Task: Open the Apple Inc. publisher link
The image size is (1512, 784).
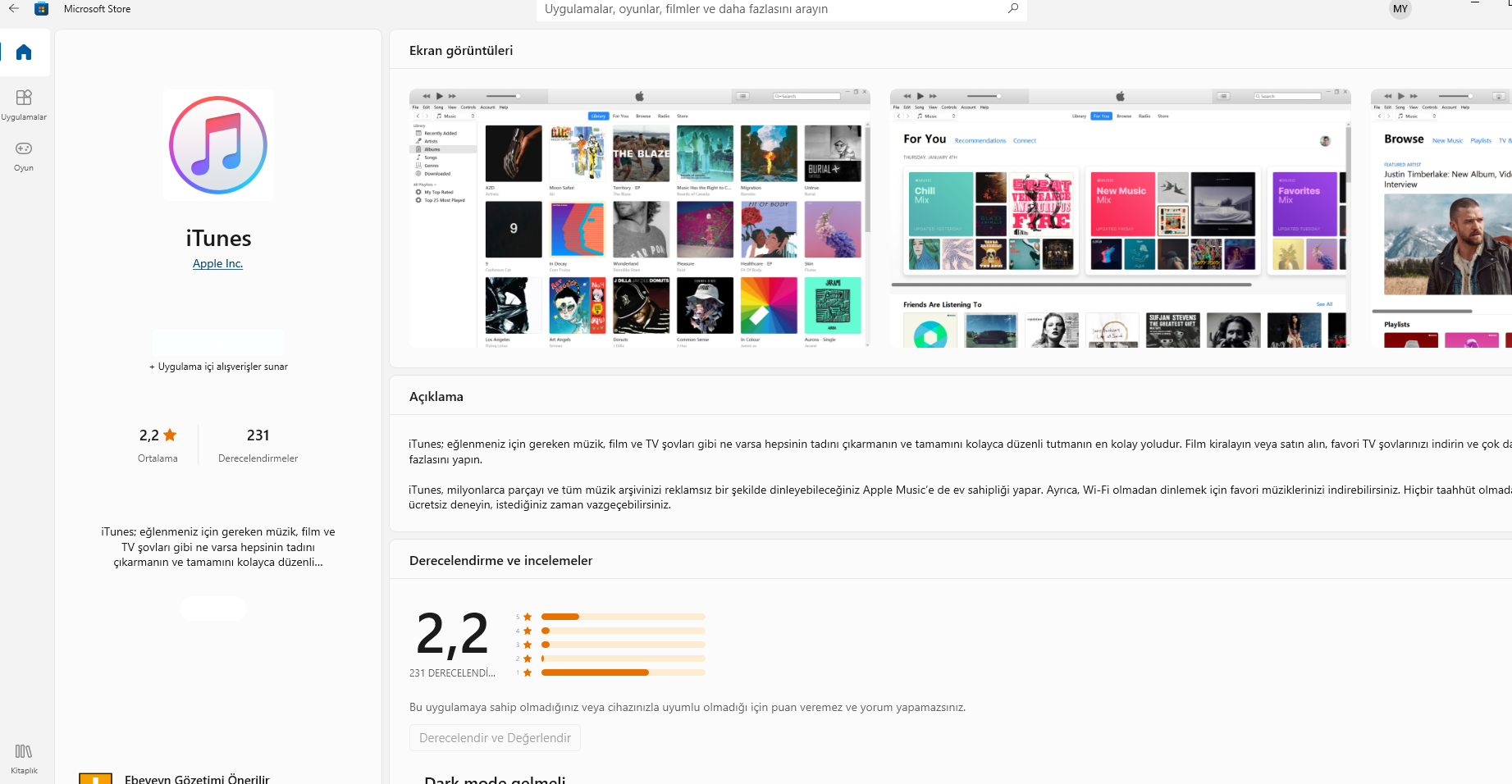Action: pos(217,263)
